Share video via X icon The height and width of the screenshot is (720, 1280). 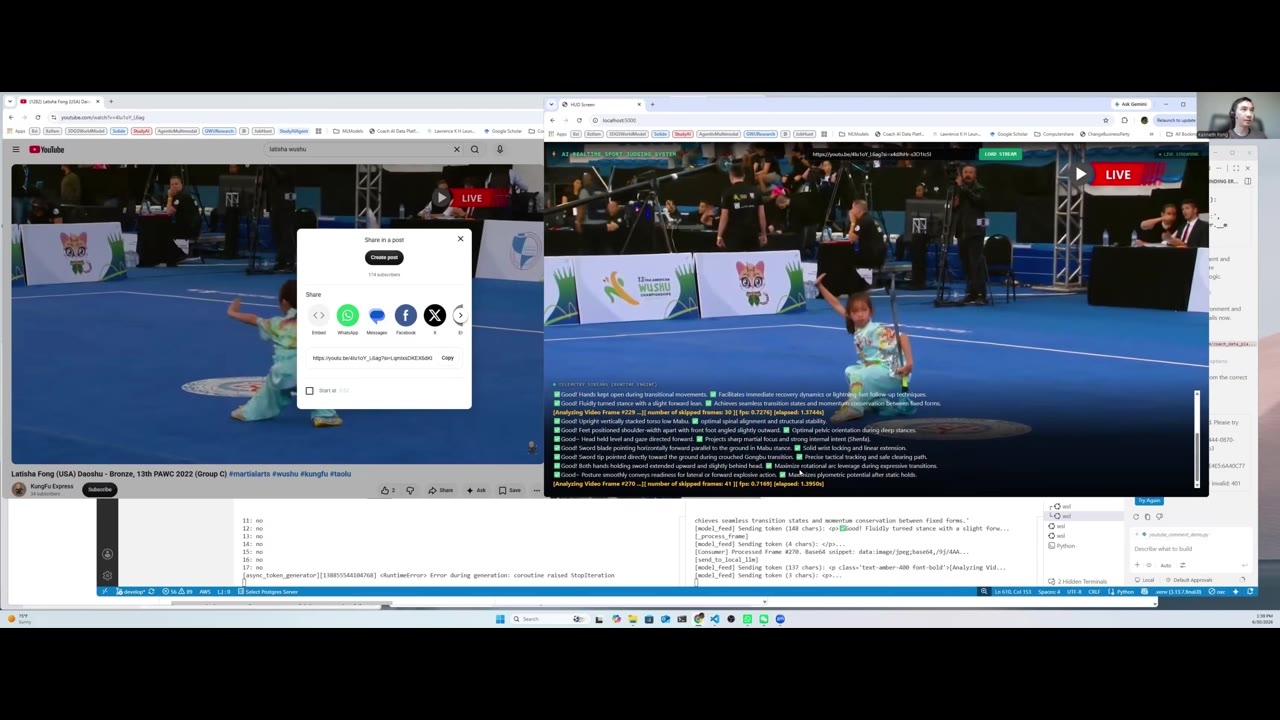(x=434, y=316)
